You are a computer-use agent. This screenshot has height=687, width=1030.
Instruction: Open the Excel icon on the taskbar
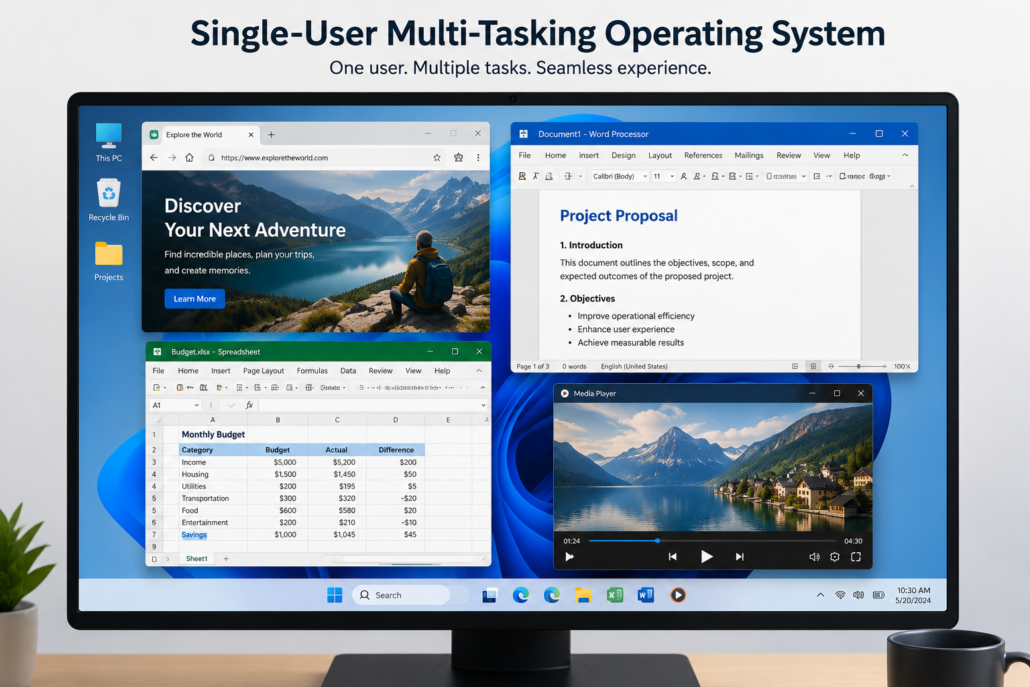click(x=615, y=595)
